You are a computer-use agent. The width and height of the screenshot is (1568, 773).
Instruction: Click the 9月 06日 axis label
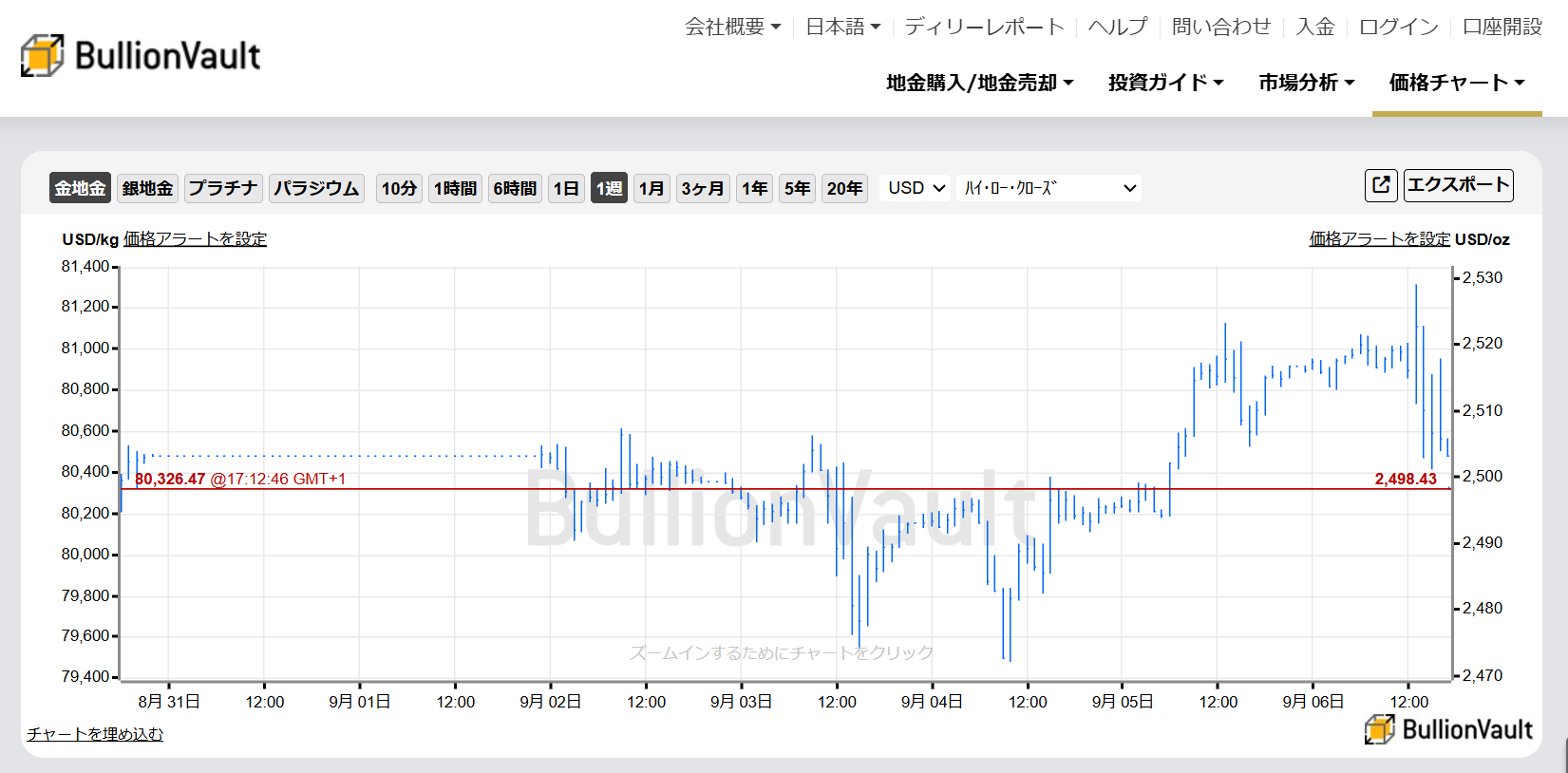1313,702
